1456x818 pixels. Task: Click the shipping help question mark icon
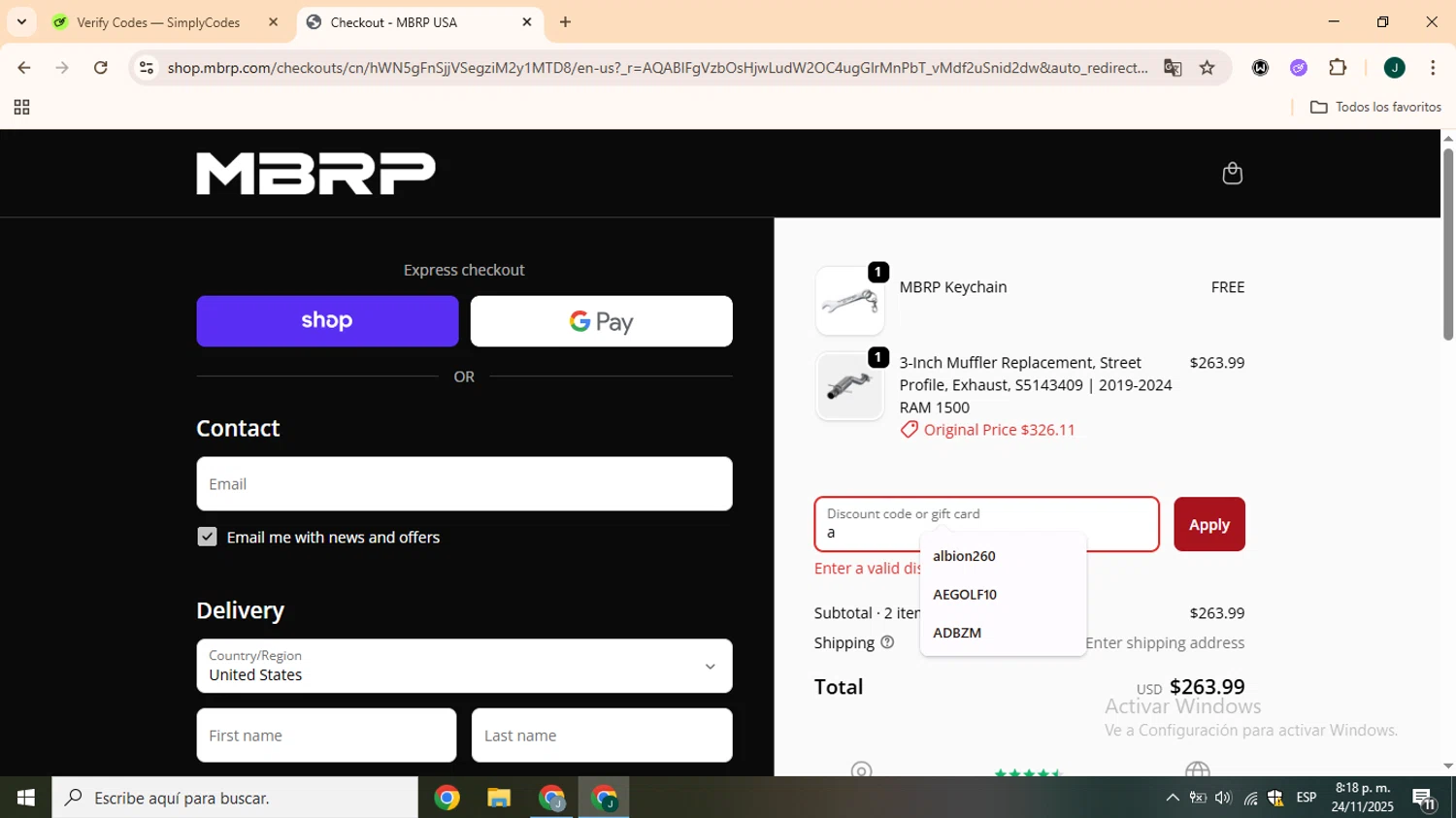pos(887,642)
